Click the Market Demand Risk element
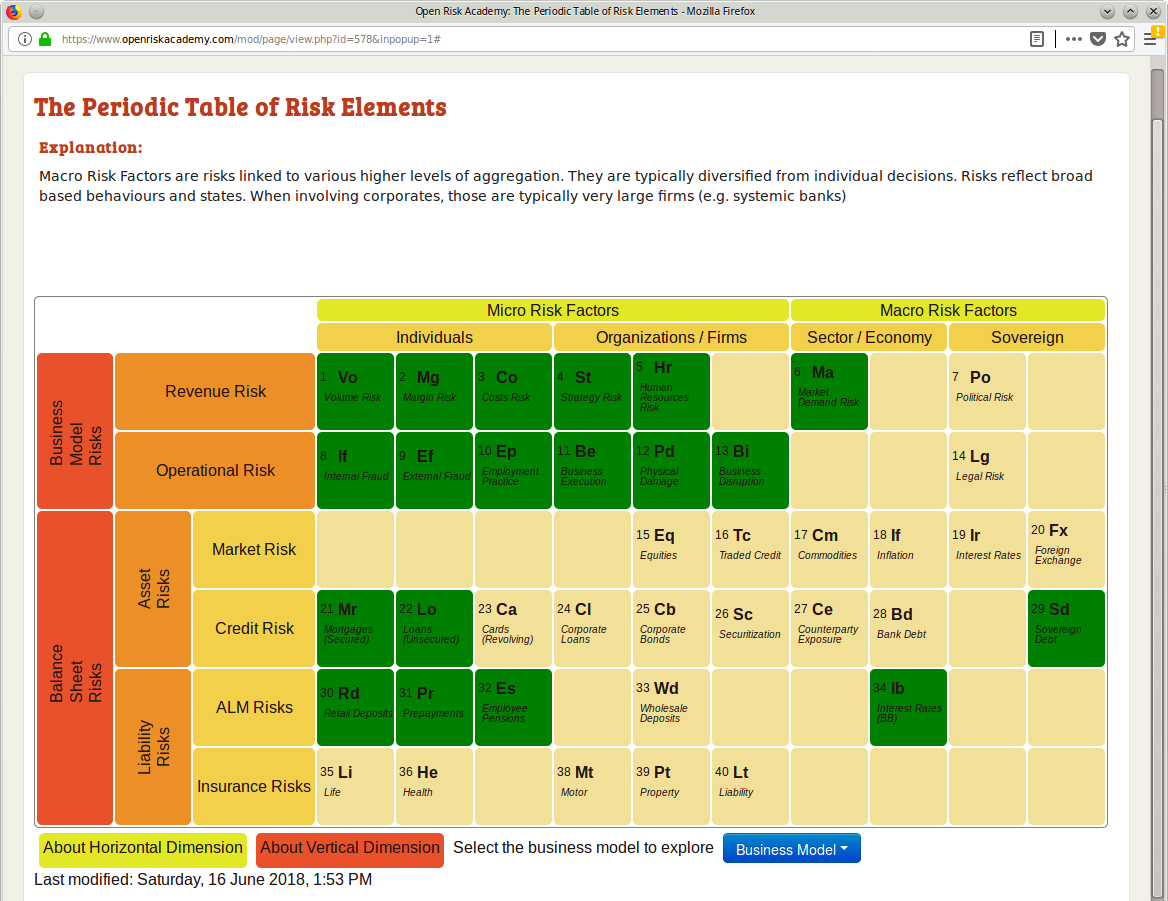Screen dimensions: 1168x901 point(829,392)
